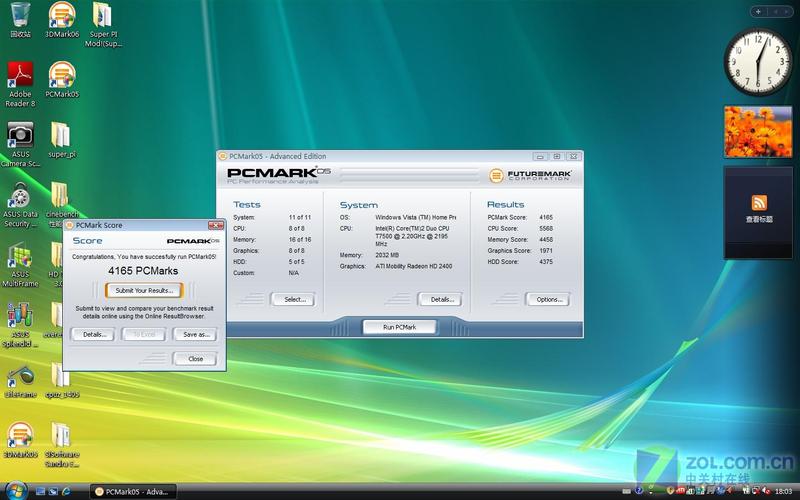Launch ASUS MultiFrame shortcut
The height and width of the screenshot is (500, 800).
pyautogui.click(x=20, y=265)
